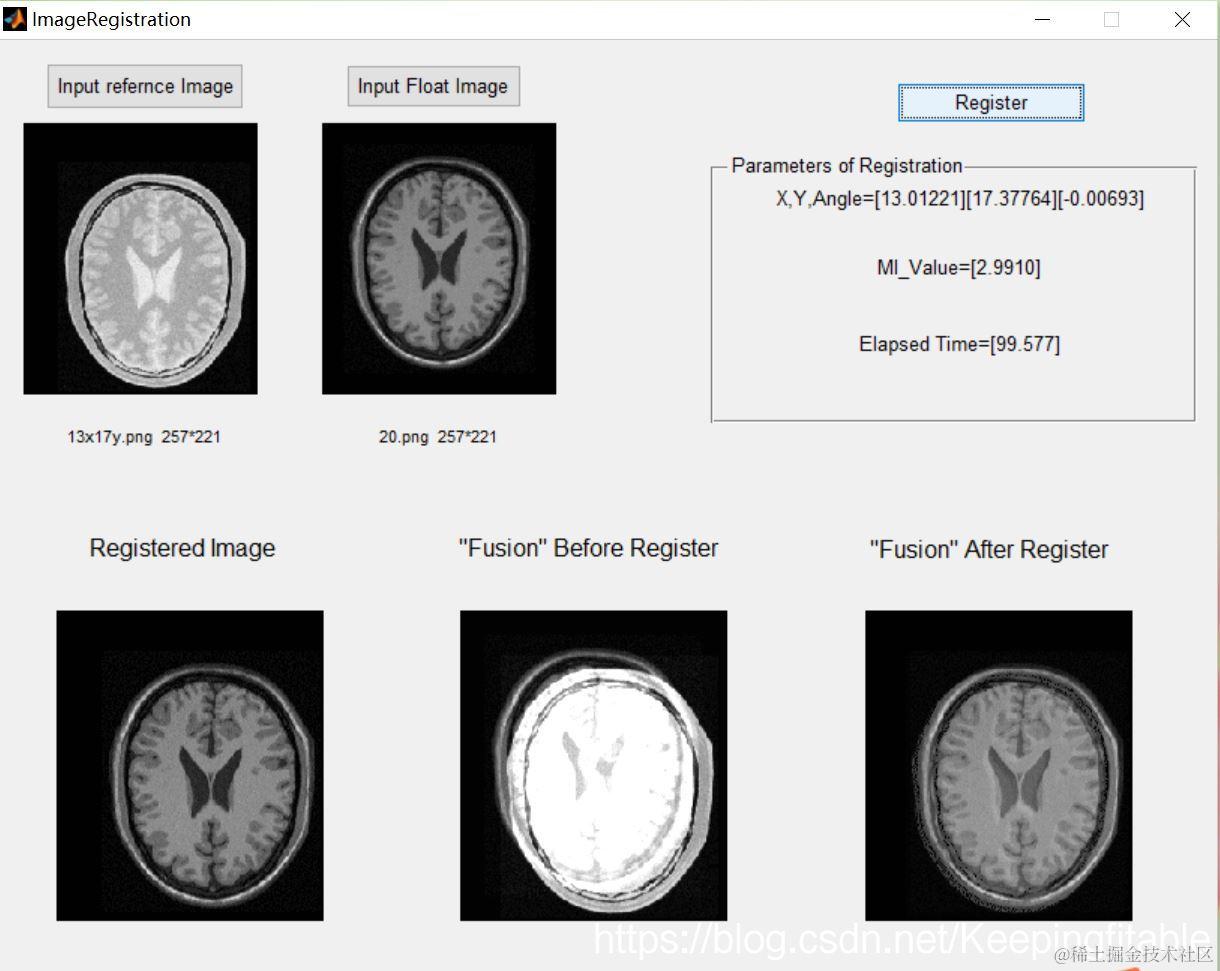Click the Input Float Image button
This screenshot has width=1220, height=971.
point(433,86)
